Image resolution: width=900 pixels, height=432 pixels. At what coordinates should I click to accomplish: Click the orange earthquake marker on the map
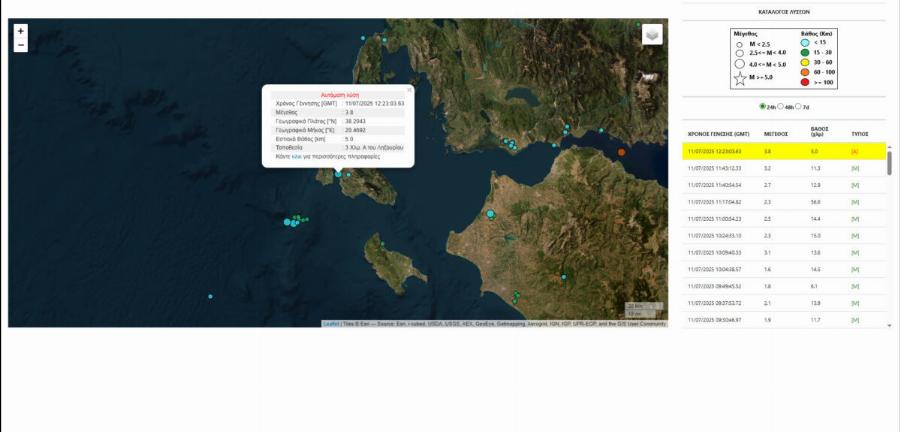[x=621, y=152]
